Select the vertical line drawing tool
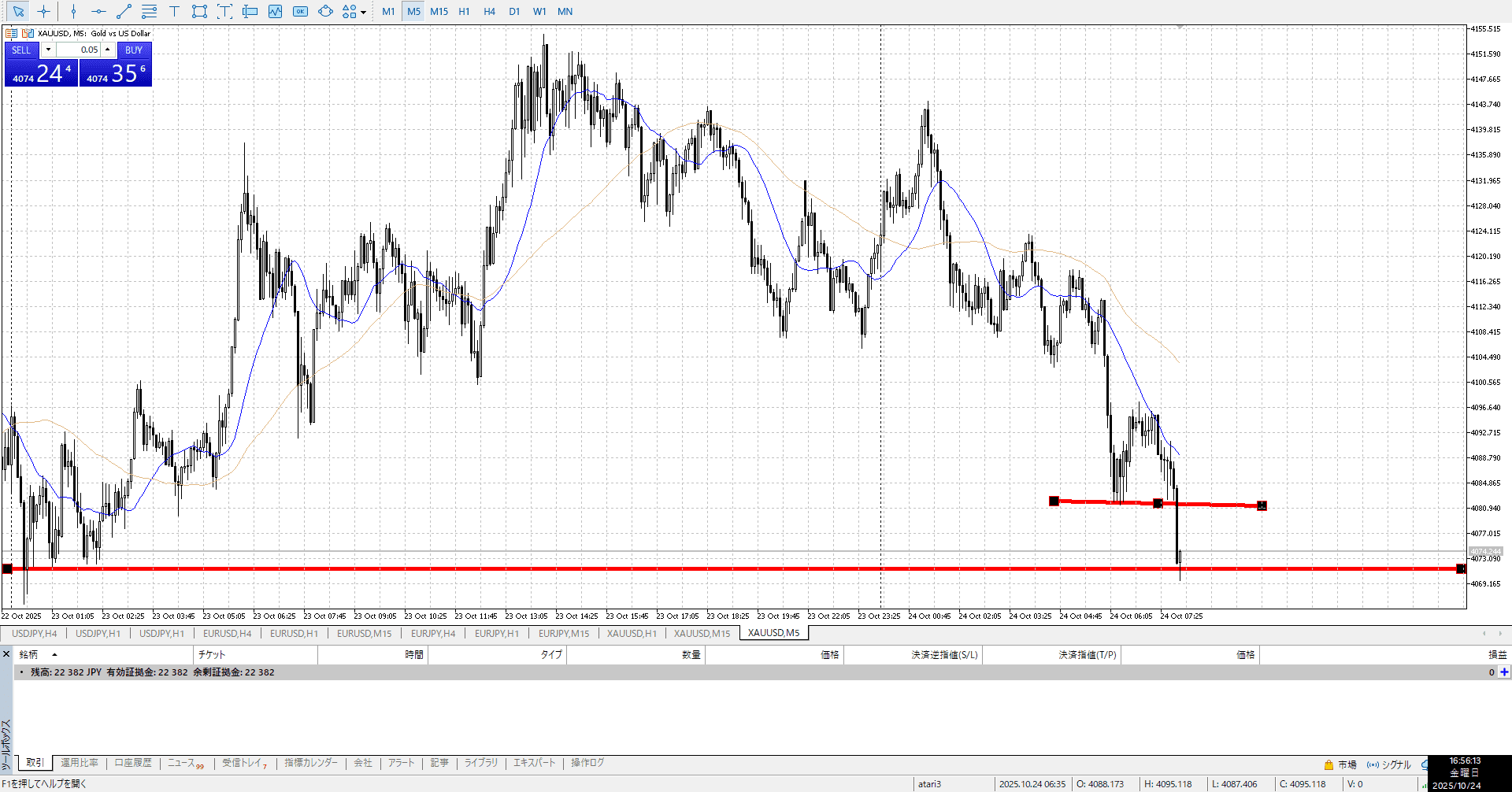This screenshot has width=1512, height=792. coord(73,11)
